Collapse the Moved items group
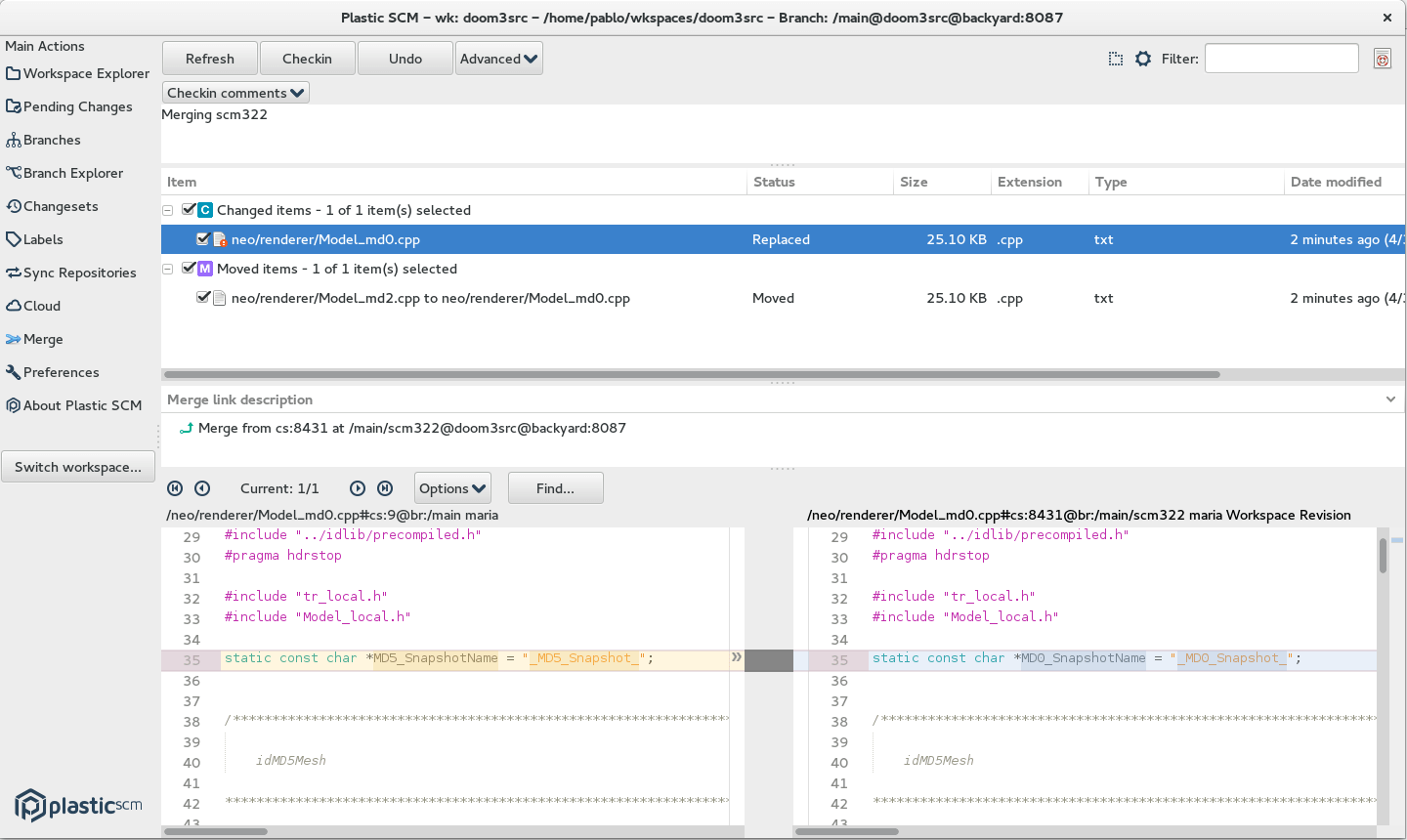Viewport: 1407px width, 840px height. 168,269
